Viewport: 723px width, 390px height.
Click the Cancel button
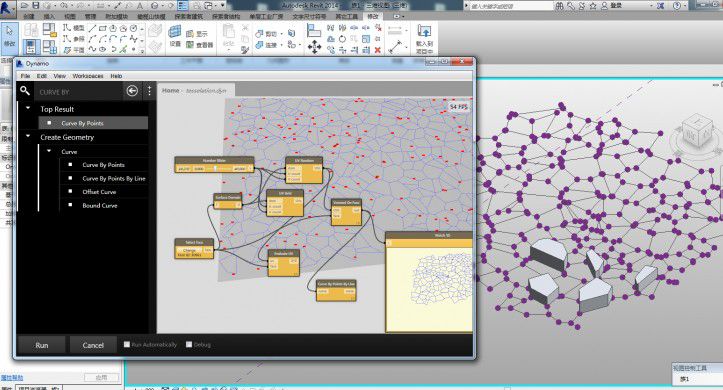click(93, 345)
